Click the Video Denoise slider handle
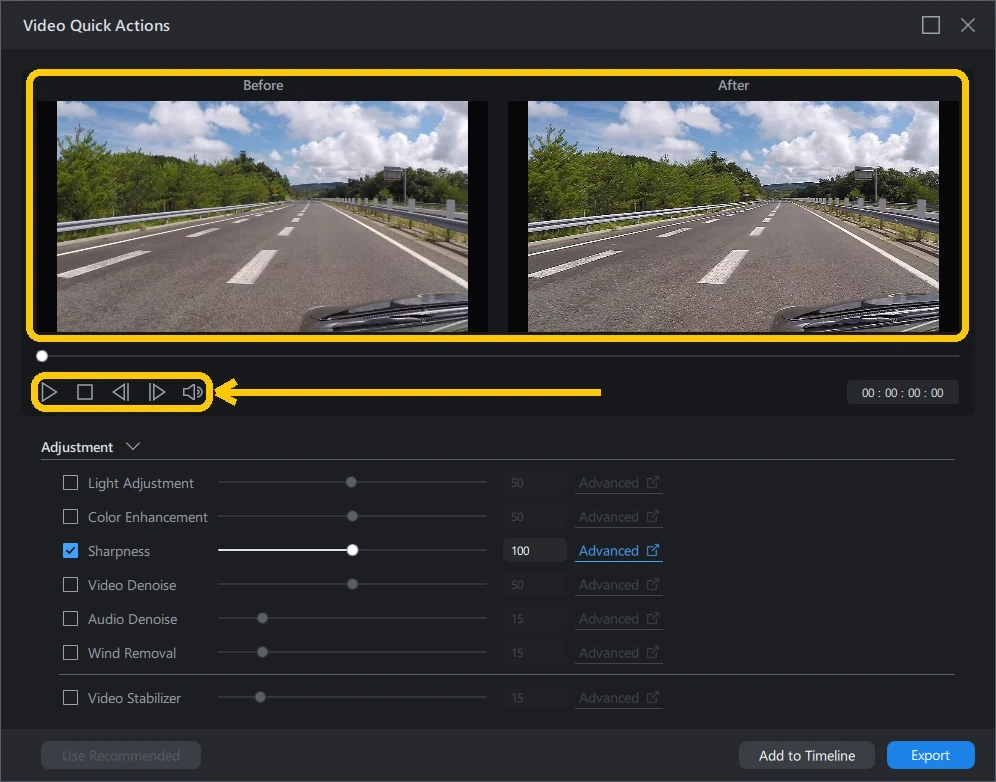This screenshot has height=782, width=996. (x=353, y=584)
